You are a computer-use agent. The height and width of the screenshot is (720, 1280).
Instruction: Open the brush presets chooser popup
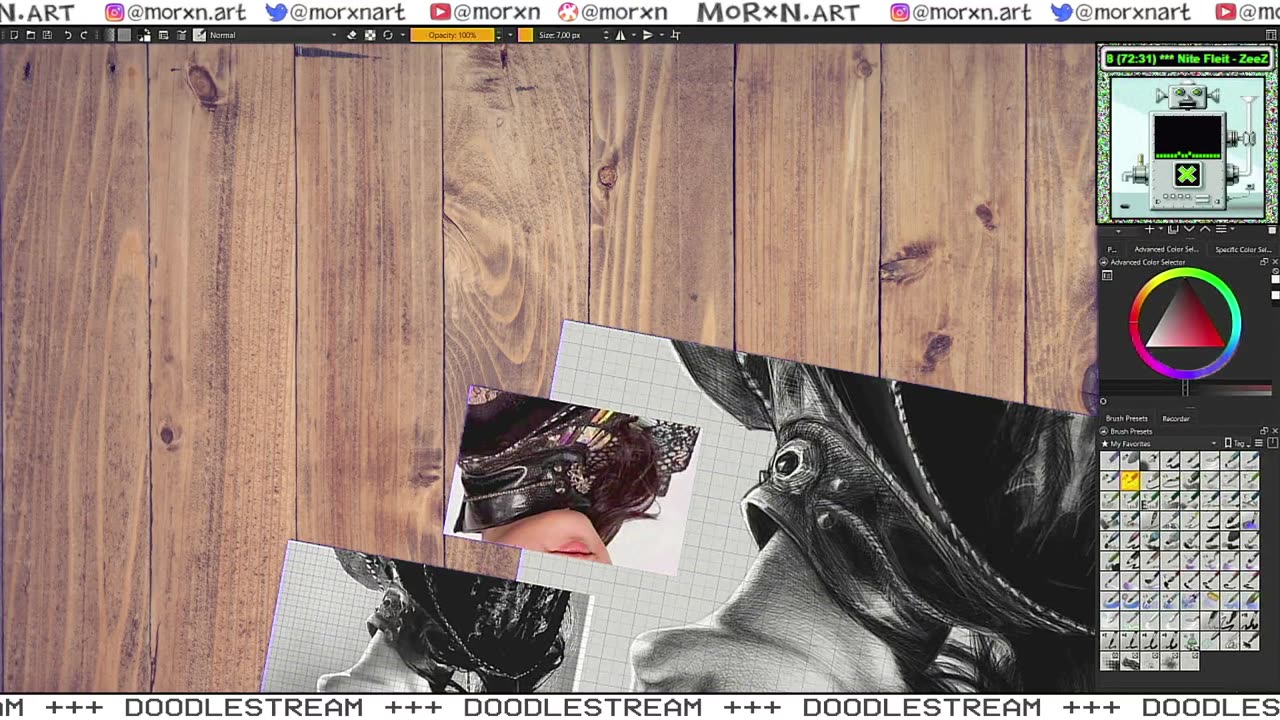click(x=181, y=35)
